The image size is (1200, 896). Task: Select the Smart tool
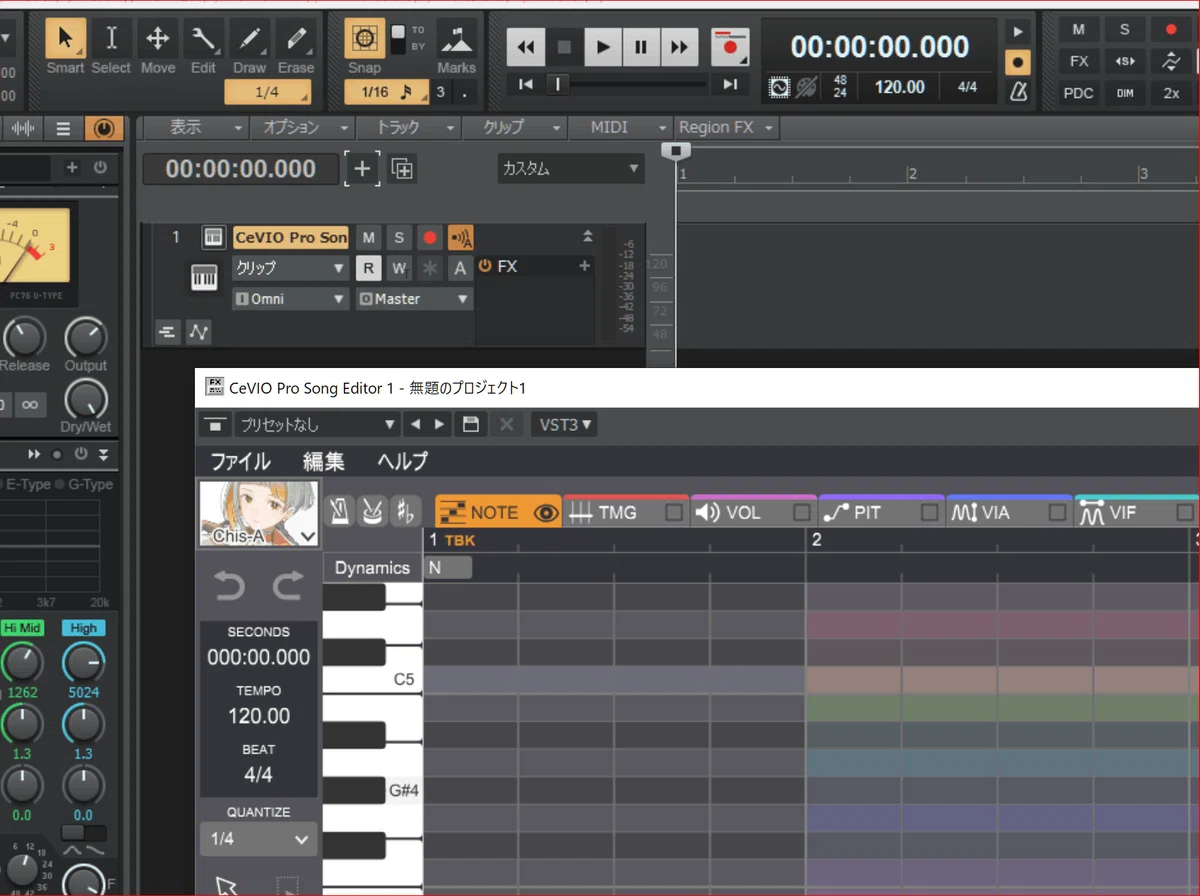(x=65, y=46)
